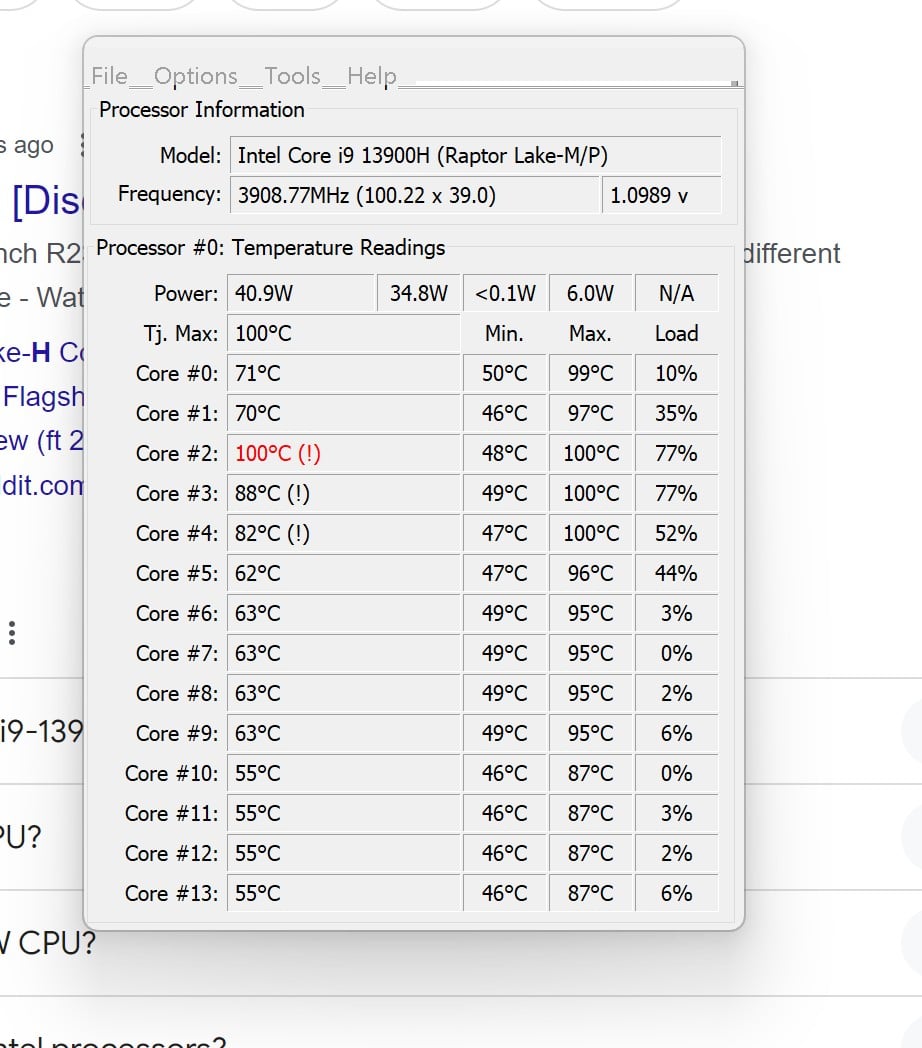This screenshot has width=922, height=1048.
Task: Click Core #12 current temperature 55°C
Action: 344,854
